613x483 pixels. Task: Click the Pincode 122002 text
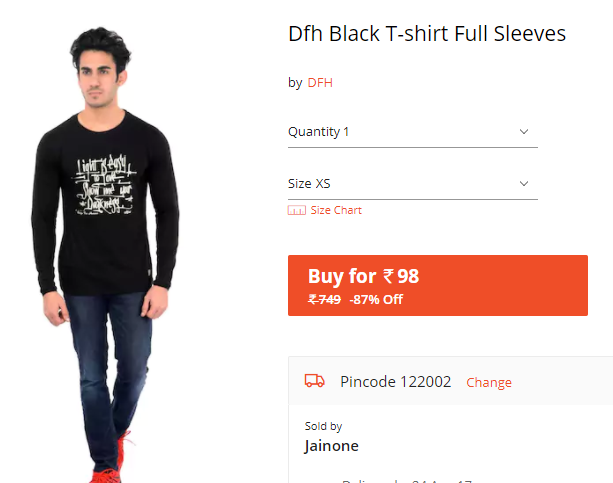396,382
